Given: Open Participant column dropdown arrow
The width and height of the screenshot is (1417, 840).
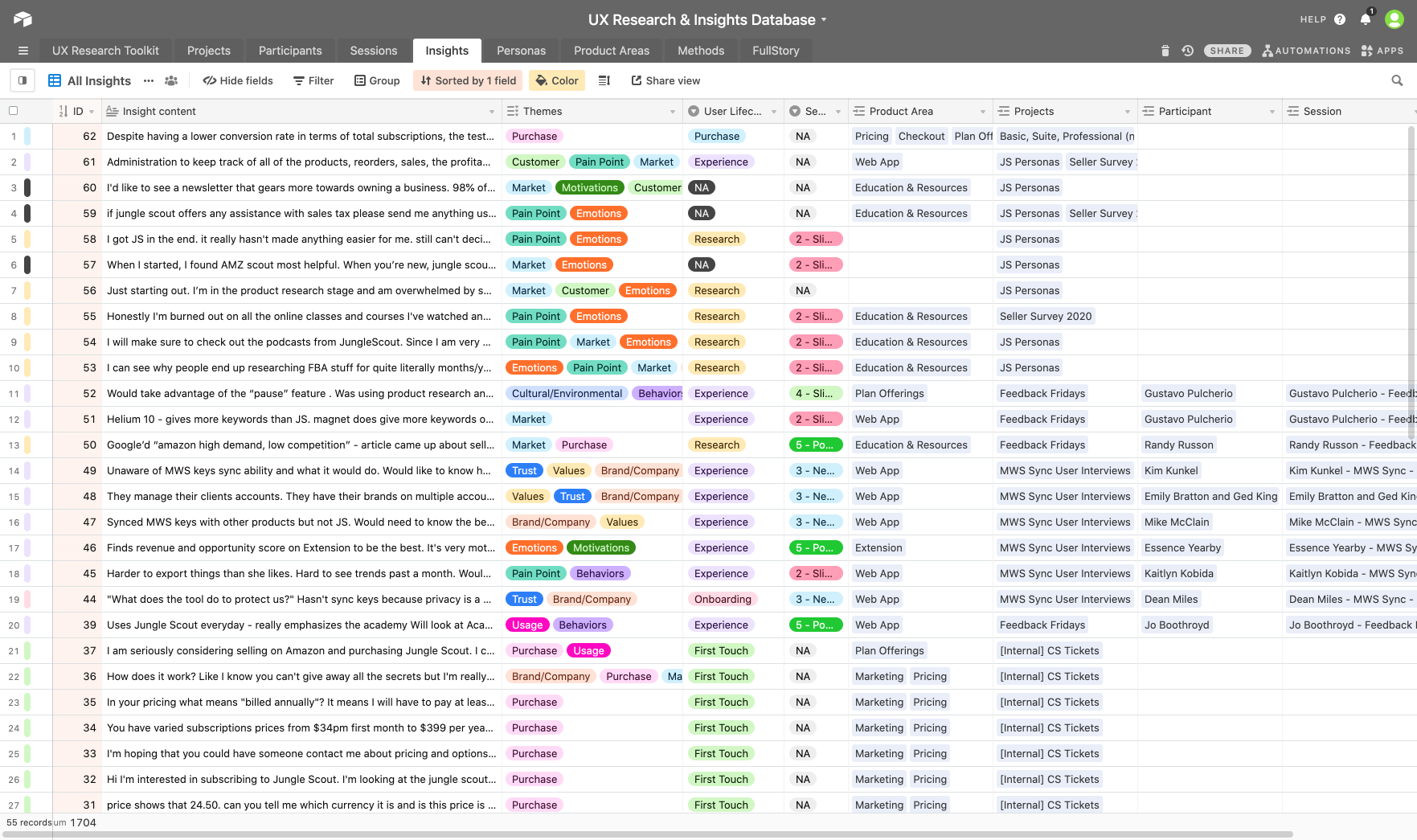Looking at the screenshot, I should [1272, 112].
